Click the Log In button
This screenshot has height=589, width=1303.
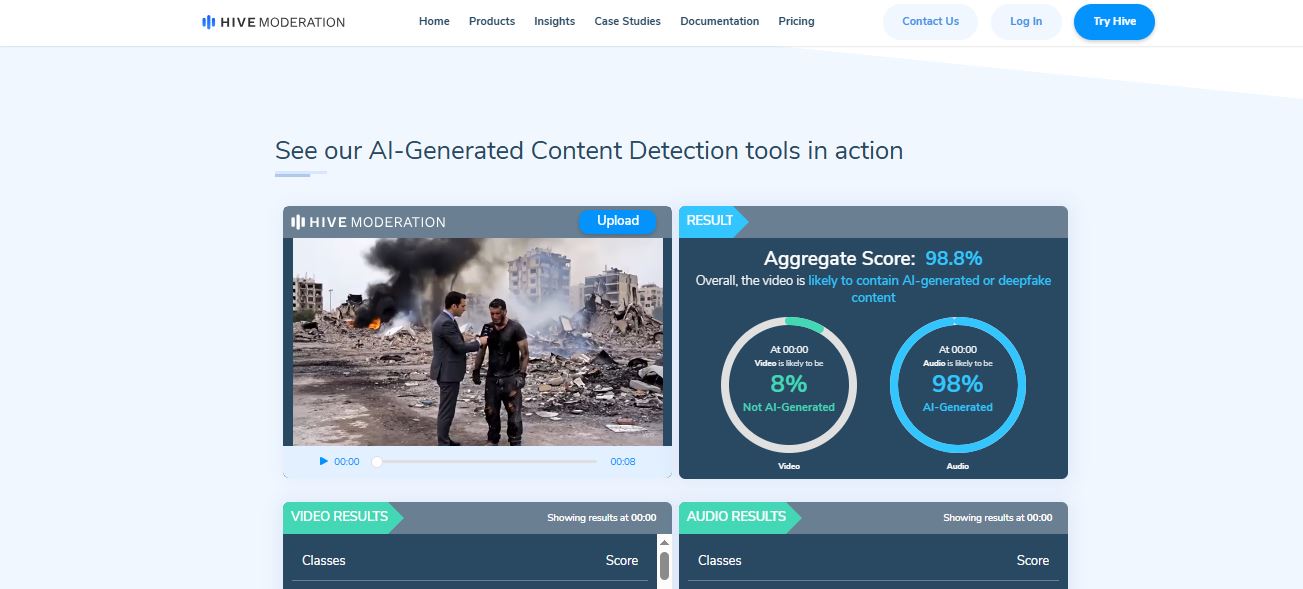coord(1026,21)
